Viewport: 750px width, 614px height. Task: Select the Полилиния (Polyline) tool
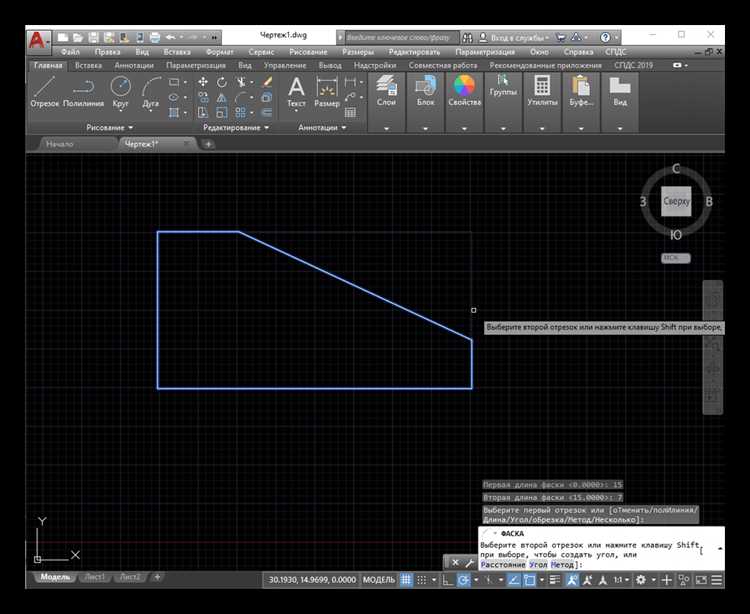(x=84, y=90)
